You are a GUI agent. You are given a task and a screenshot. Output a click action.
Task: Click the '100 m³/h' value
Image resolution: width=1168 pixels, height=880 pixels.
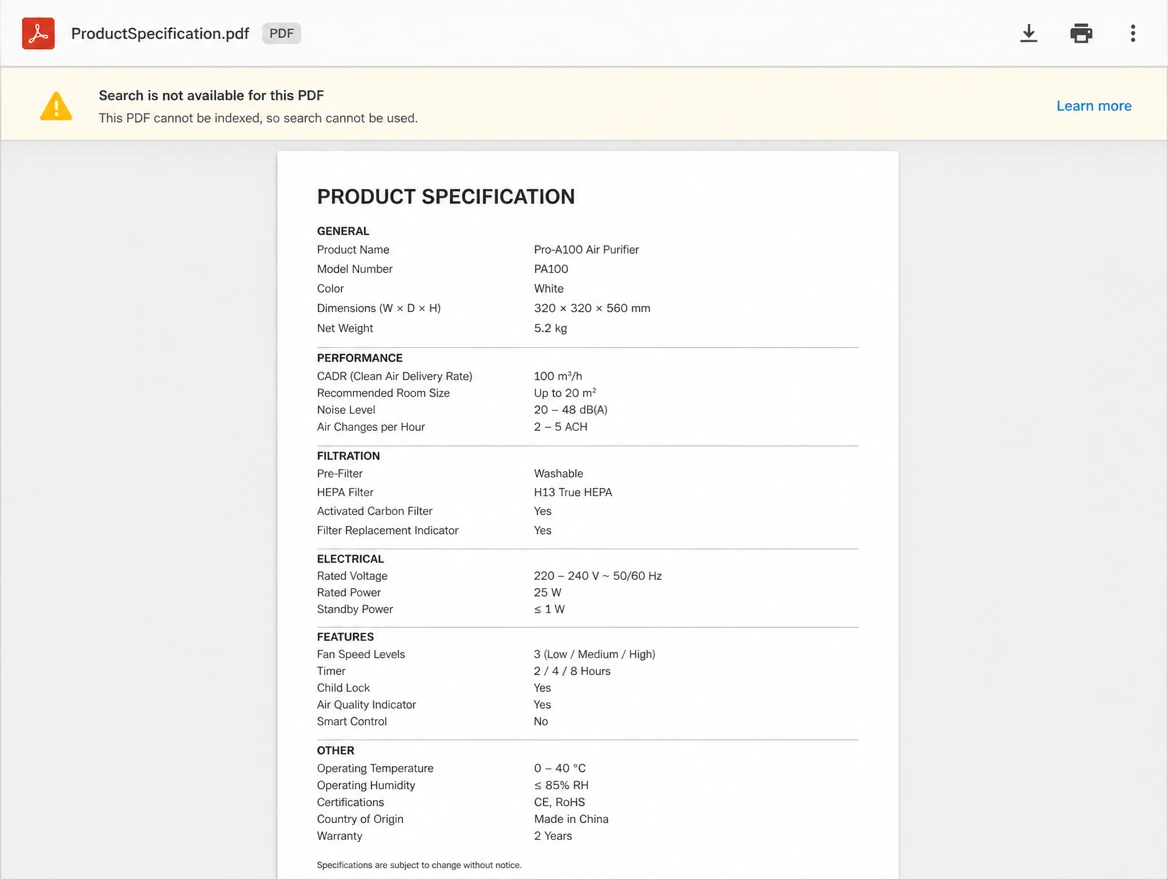coord(558,376)
